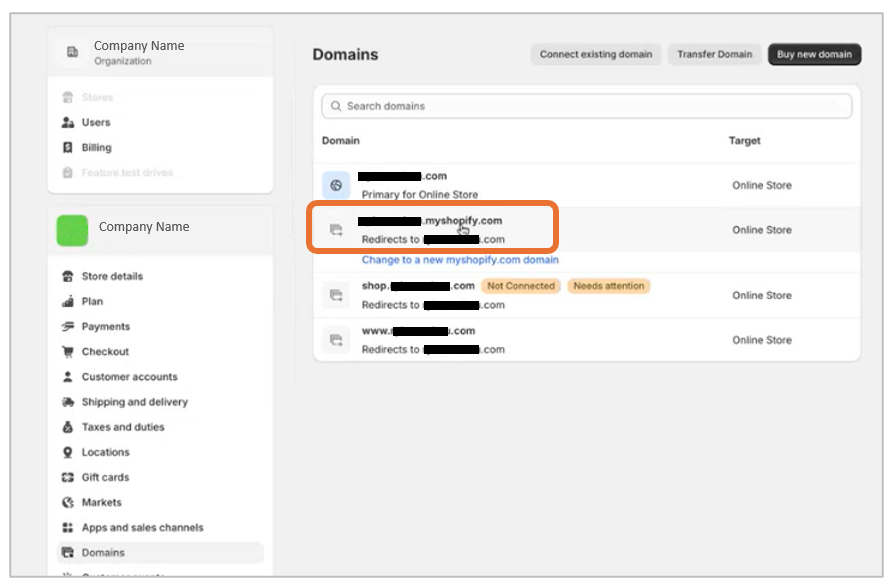
Task: Click the Shipping and delivery truck icon
Action: 68,402
